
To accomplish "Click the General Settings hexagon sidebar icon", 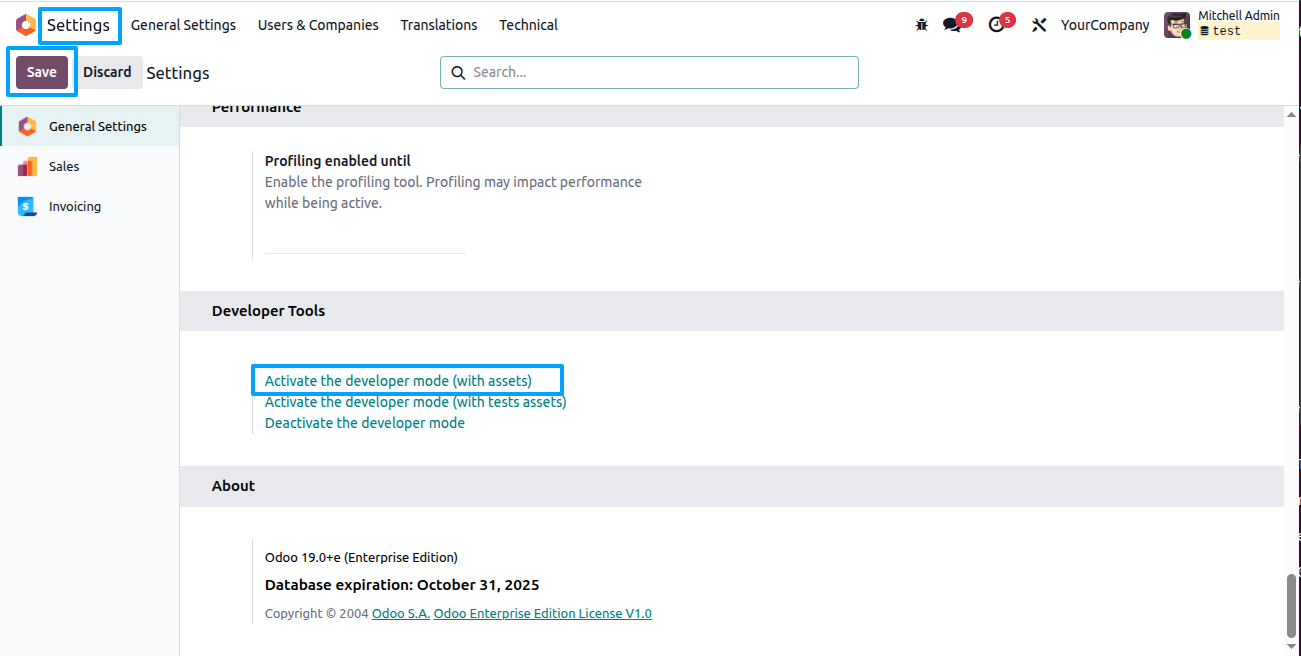I will (x=27, y=127).
